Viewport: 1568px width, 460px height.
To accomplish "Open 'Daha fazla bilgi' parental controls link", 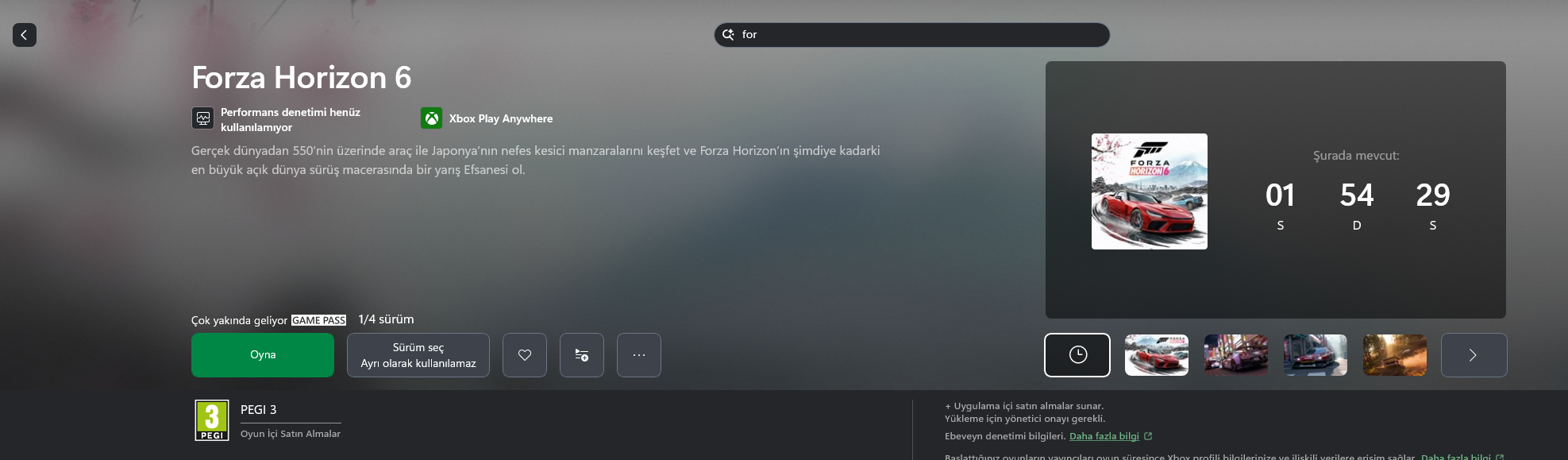I will click(x=1104, y=436).
